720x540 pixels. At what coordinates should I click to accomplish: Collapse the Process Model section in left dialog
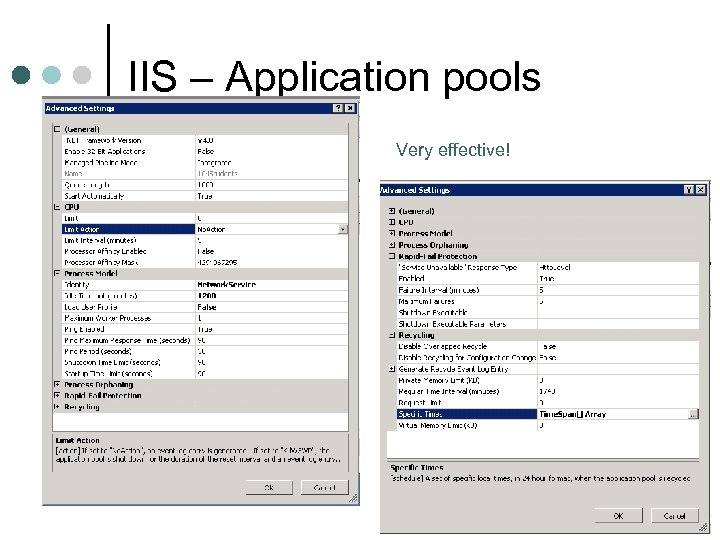(57, 273)
